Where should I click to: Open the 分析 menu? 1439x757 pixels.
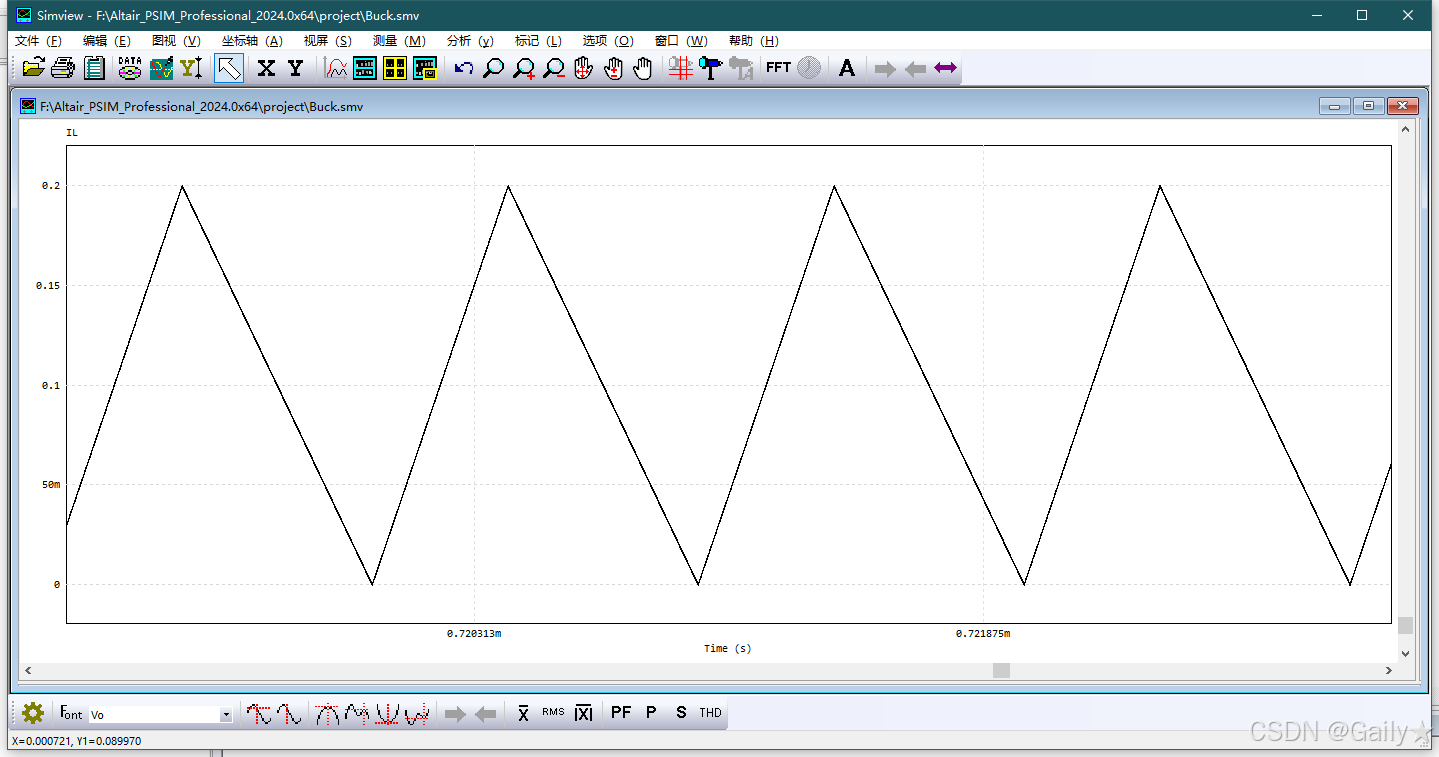pyautogui.click(x=470, y=41)
